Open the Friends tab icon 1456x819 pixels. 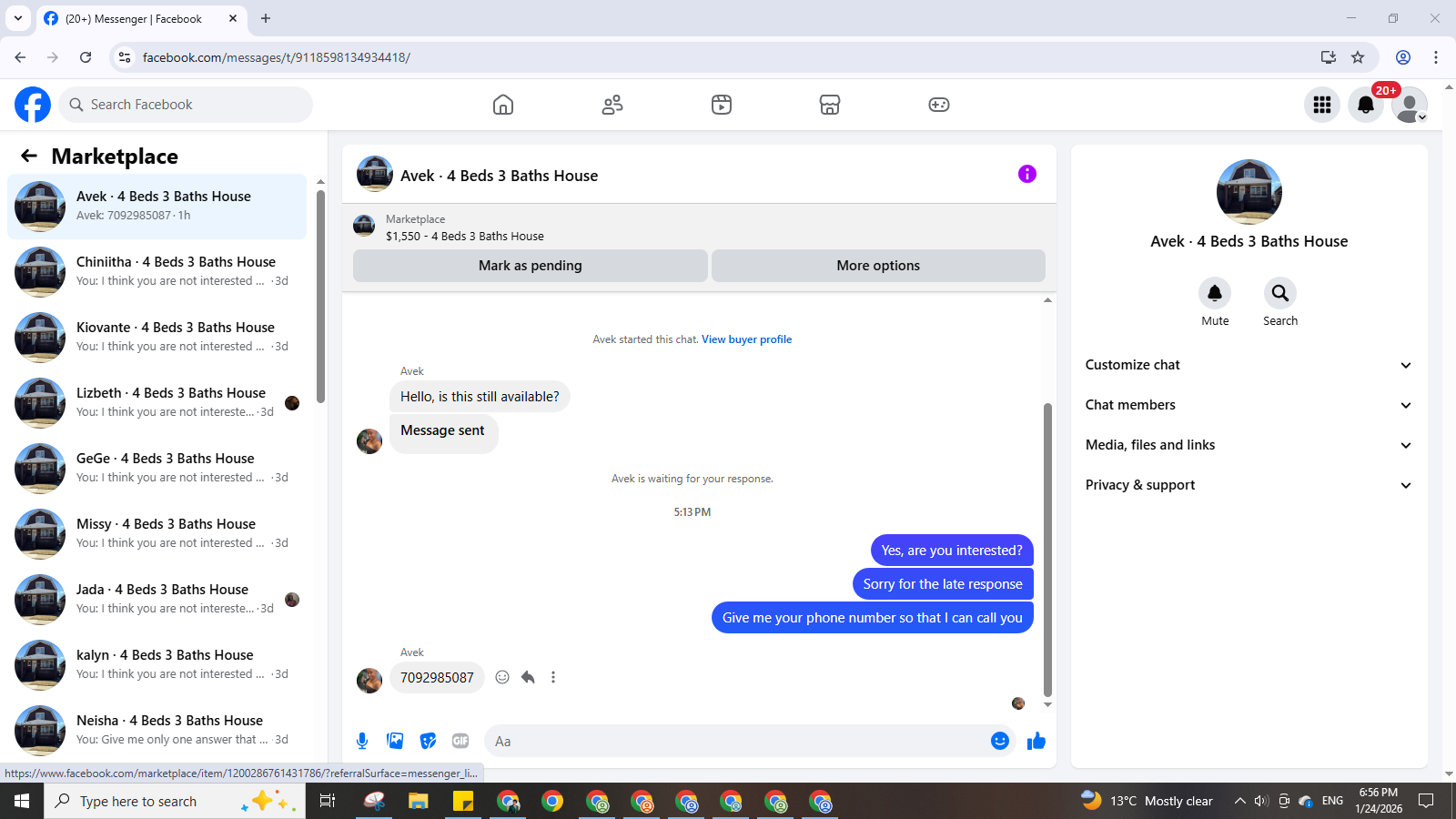pos(612,105)
